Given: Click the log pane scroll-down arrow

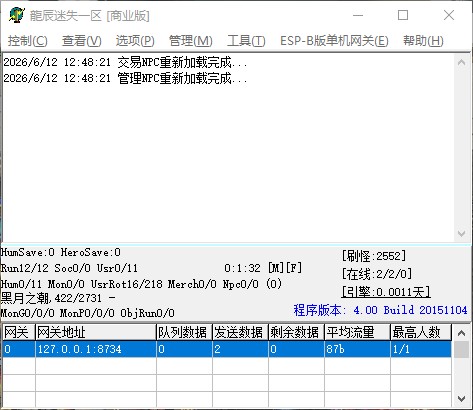Looking at the screenshot, I should [462, 233].
